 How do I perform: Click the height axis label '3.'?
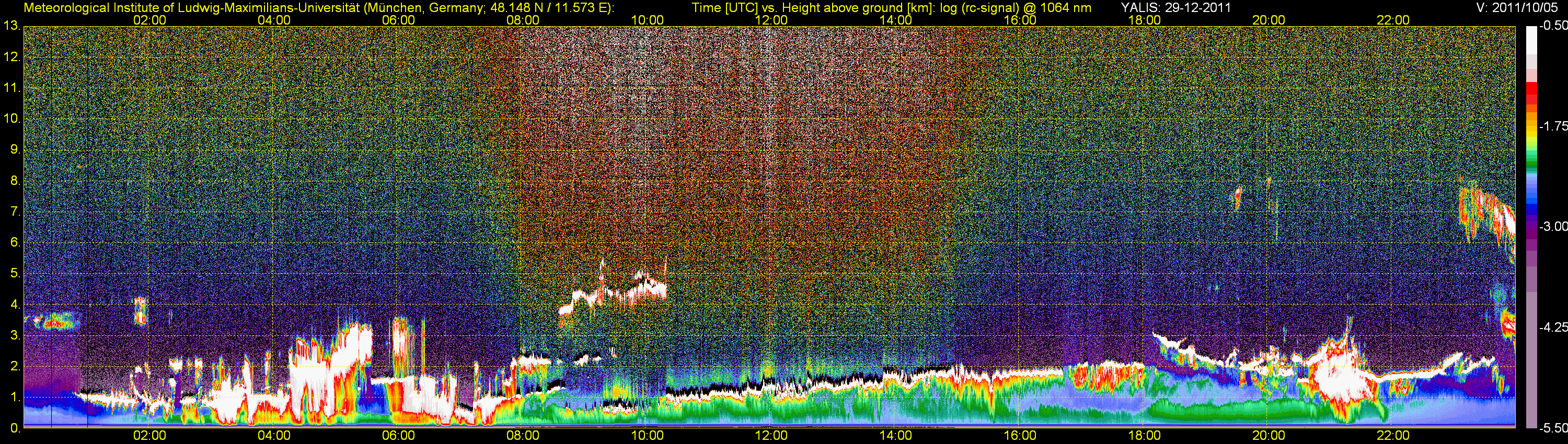coord(15,336)
